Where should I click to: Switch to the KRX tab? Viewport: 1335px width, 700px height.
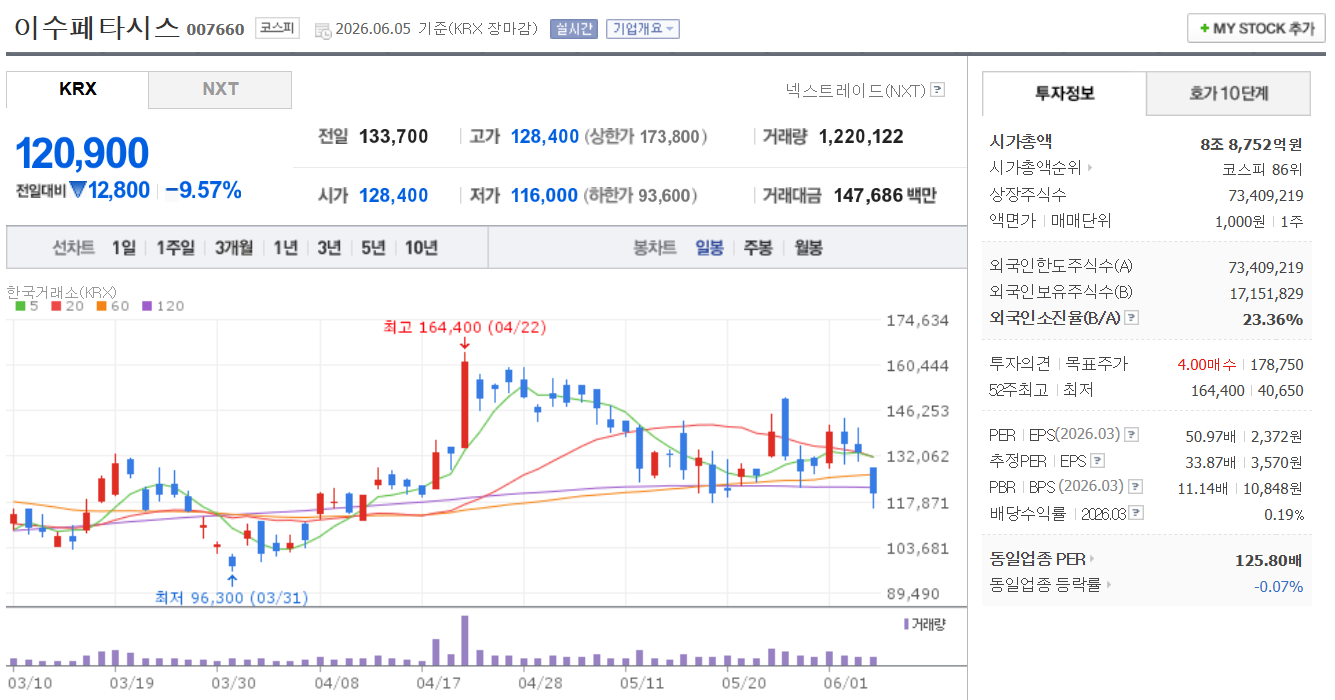pos(78,89)
